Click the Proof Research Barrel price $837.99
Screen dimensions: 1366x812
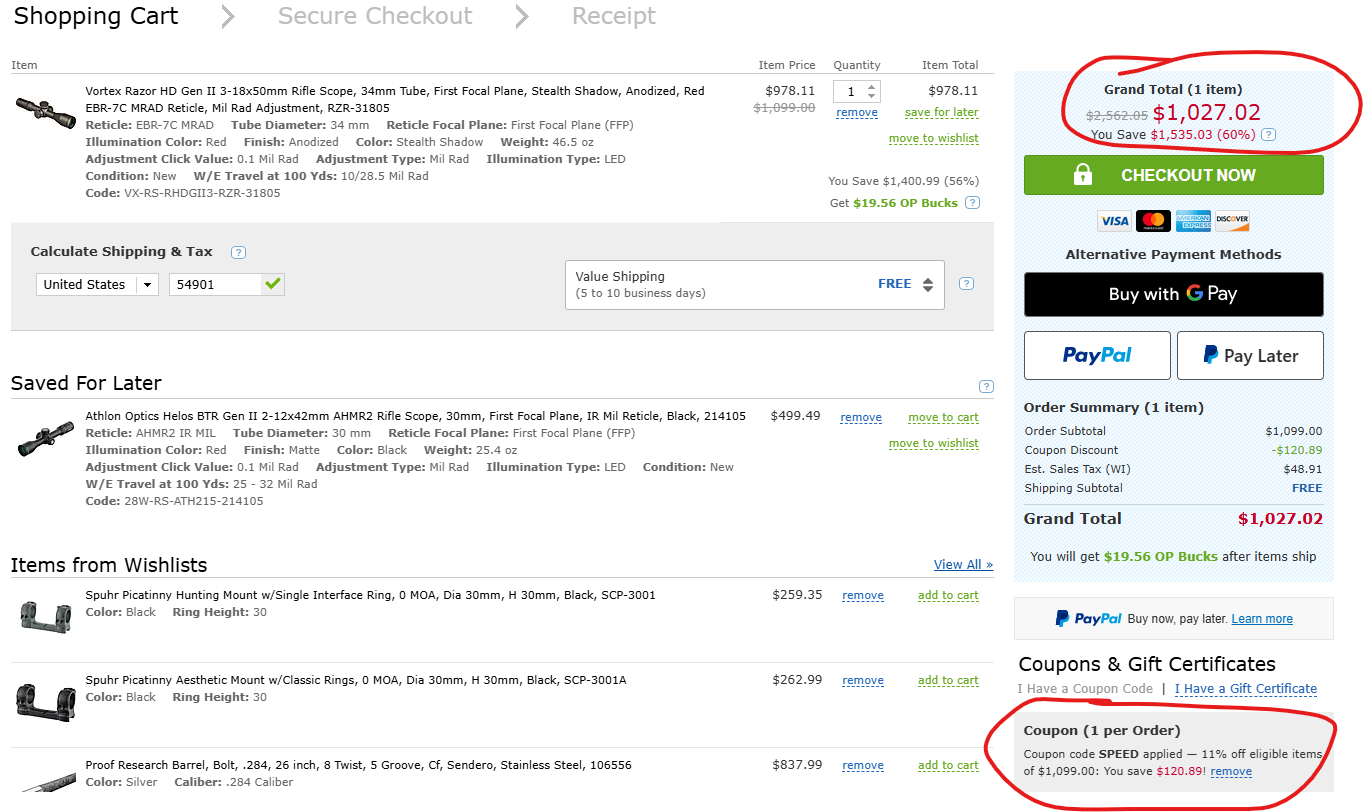(797, 765)
